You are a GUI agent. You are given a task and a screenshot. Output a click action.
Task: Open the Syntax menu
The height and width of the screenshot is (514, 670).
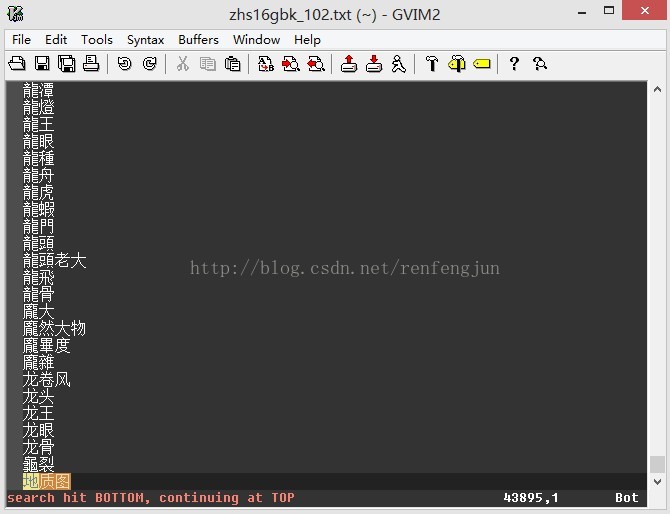click(x=146, y=40)
